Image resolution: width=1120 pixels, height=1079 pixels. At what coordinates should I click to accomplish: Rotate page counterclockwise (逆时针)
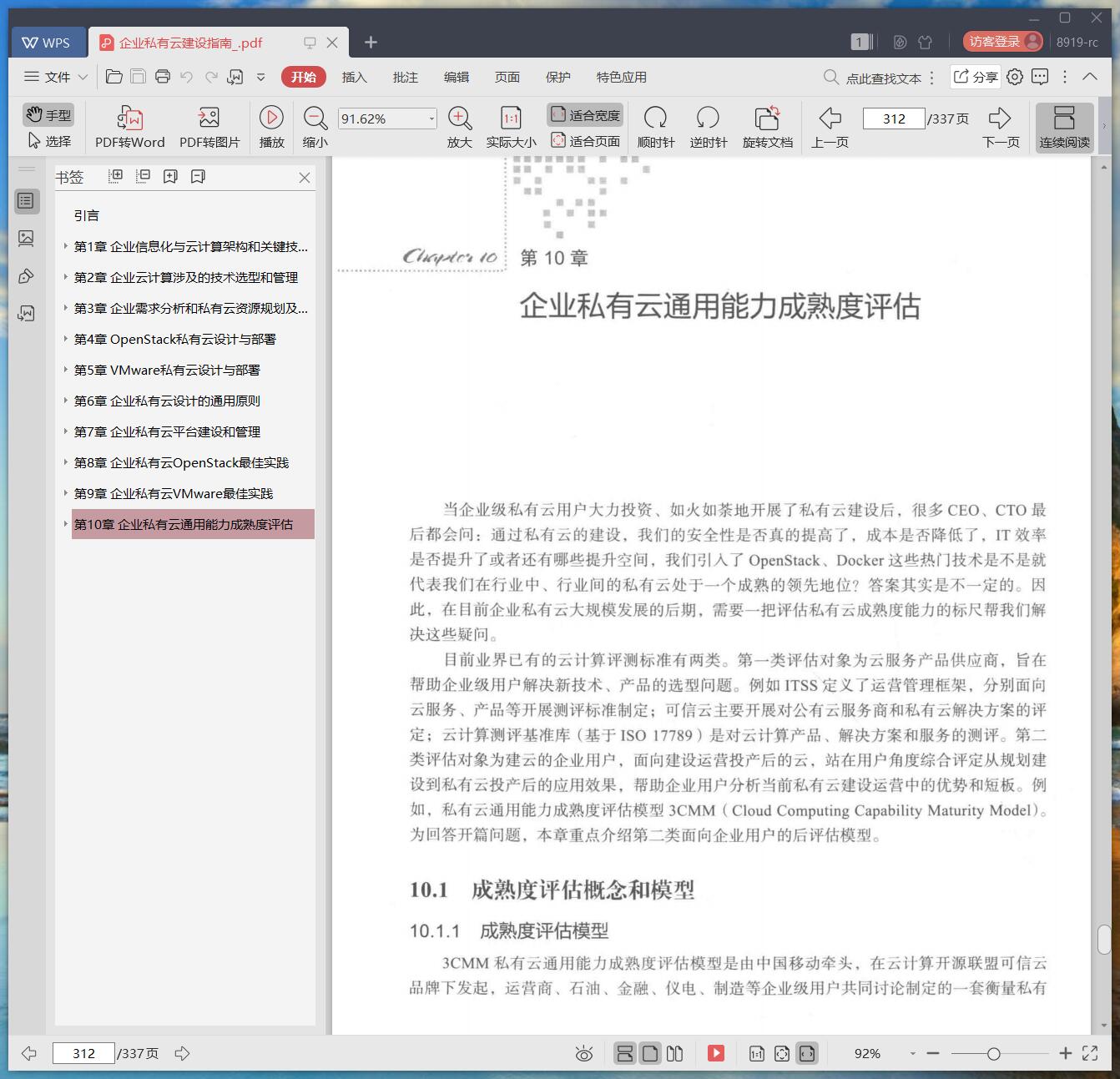708,128
